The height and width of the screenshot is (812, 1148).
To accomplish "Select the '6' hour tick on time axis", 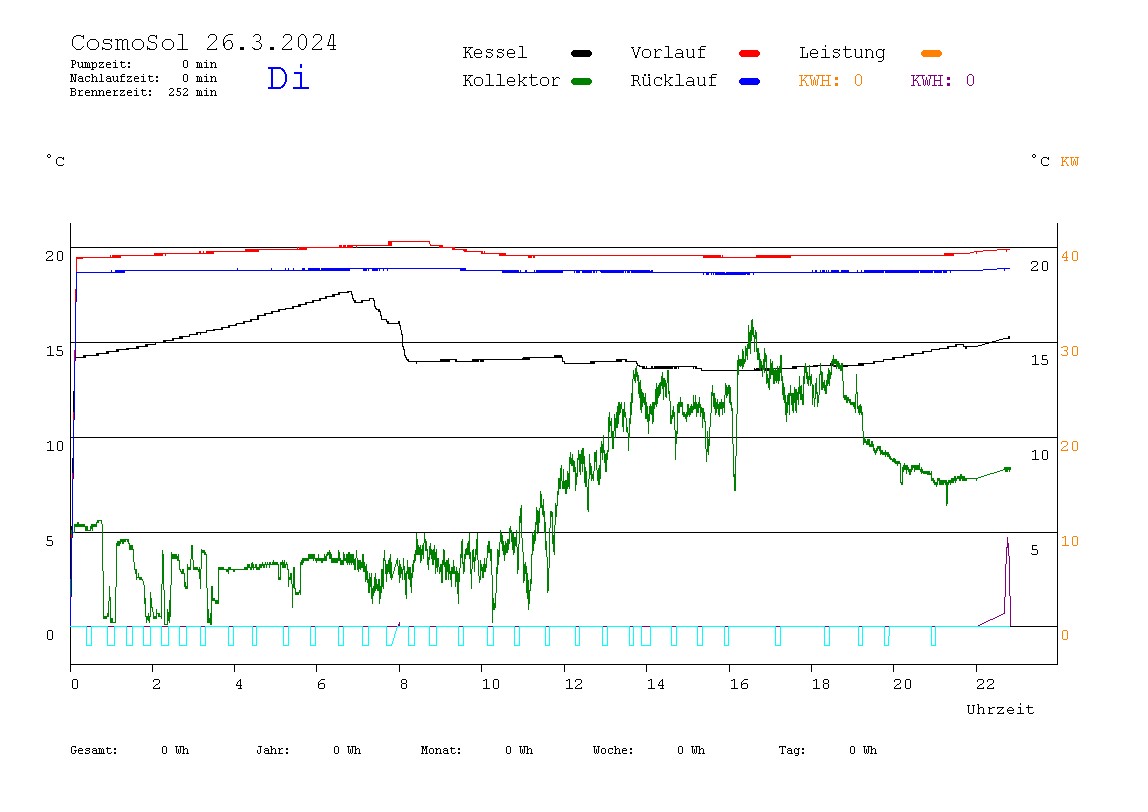I will (x=321, y=684).
